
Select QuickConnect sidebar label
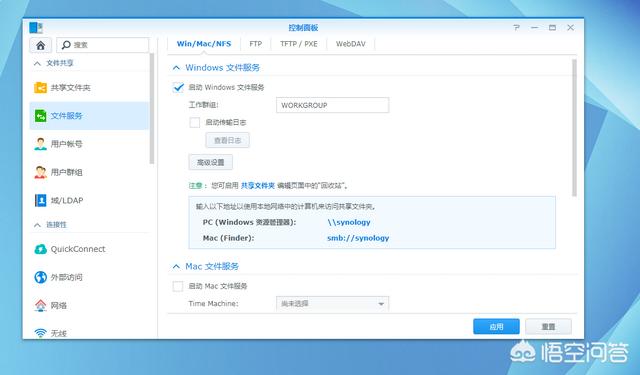pyautogui.click(x=78, y=249)
